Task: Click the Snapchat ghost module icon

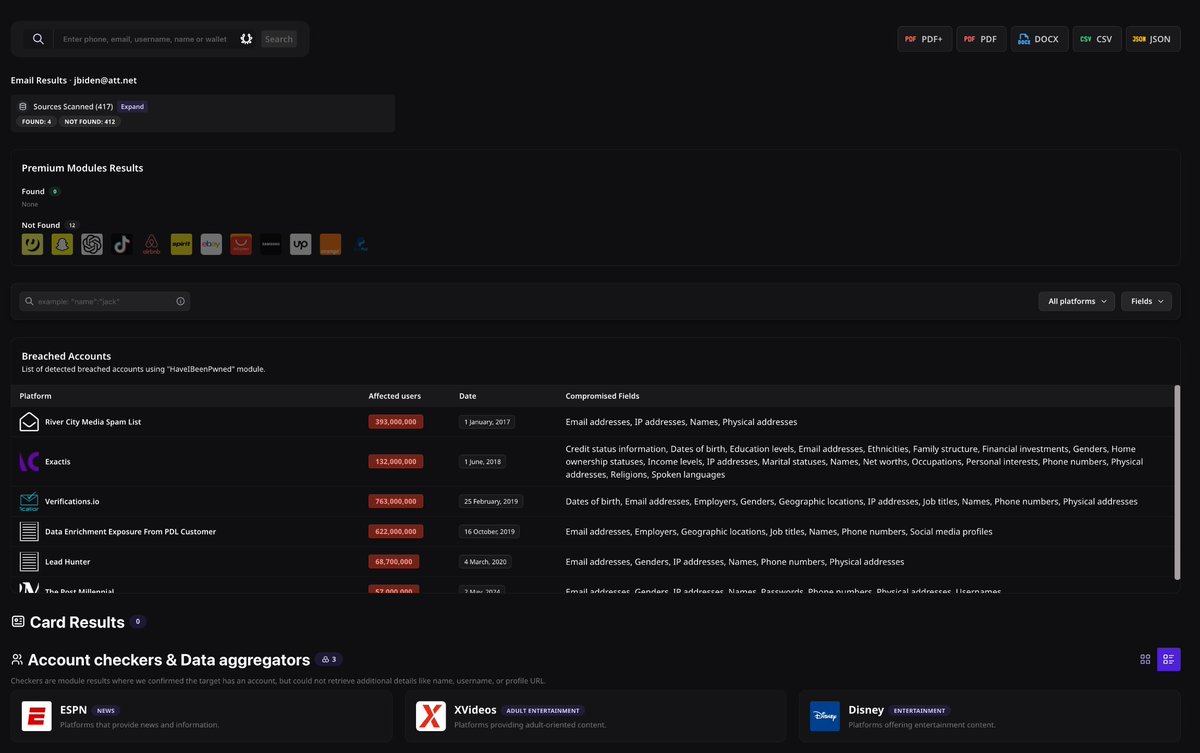Action: pyautogui.click(x=62, y=244)
